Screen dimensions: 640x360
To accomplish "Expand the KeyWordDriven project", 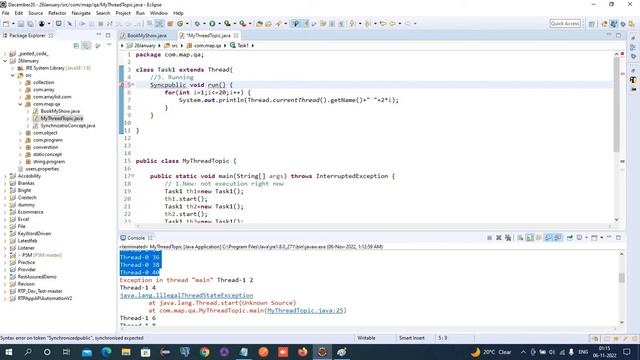I will click(5, 234).
